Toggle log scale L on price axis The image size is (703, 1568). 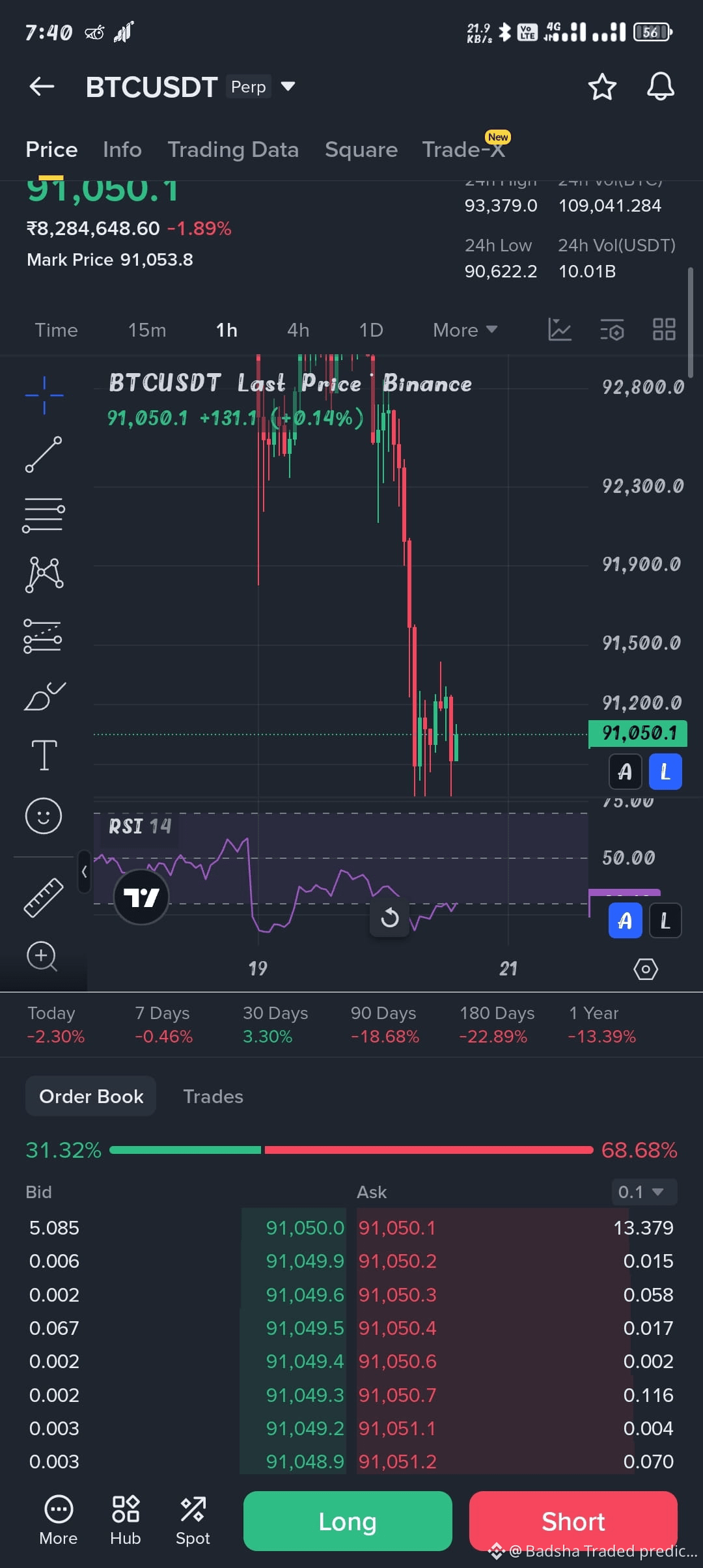665,772
